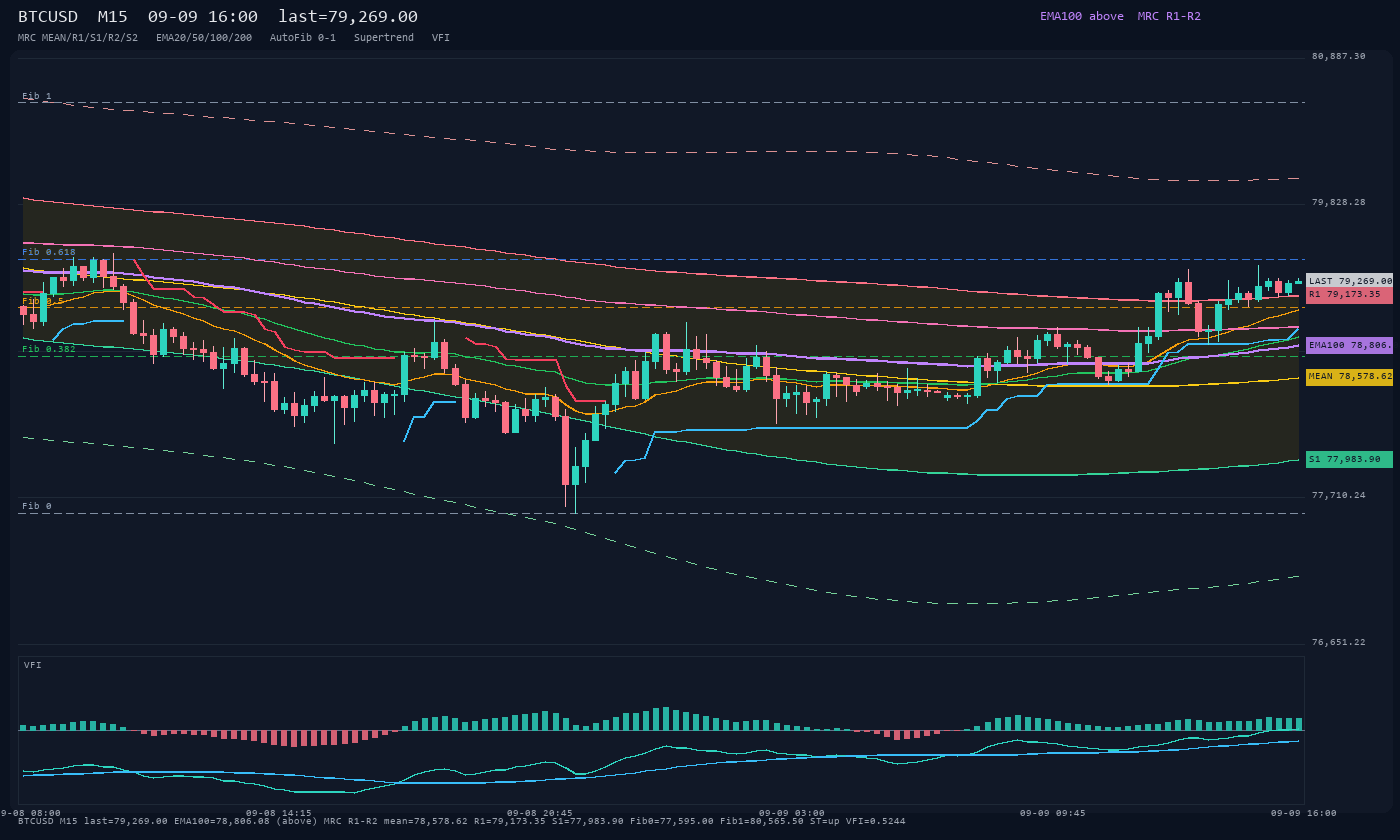The image size is (1400, 840).
Task: Click the last=79,269.00 header value
Action: tap(348, 16)
